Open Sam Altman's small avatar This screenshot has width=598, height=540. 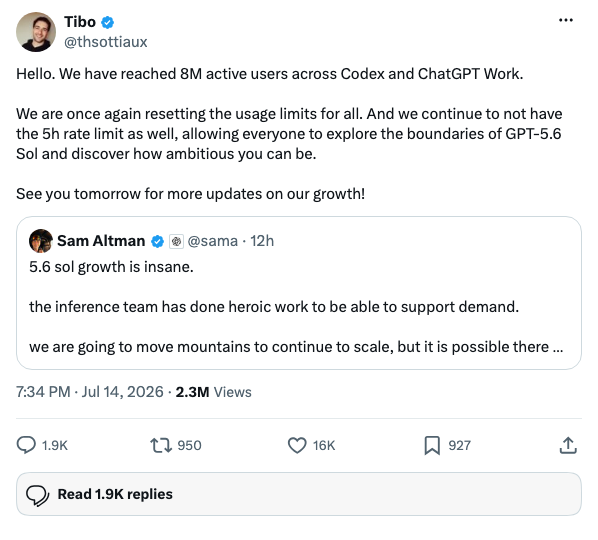click(41, 241)
